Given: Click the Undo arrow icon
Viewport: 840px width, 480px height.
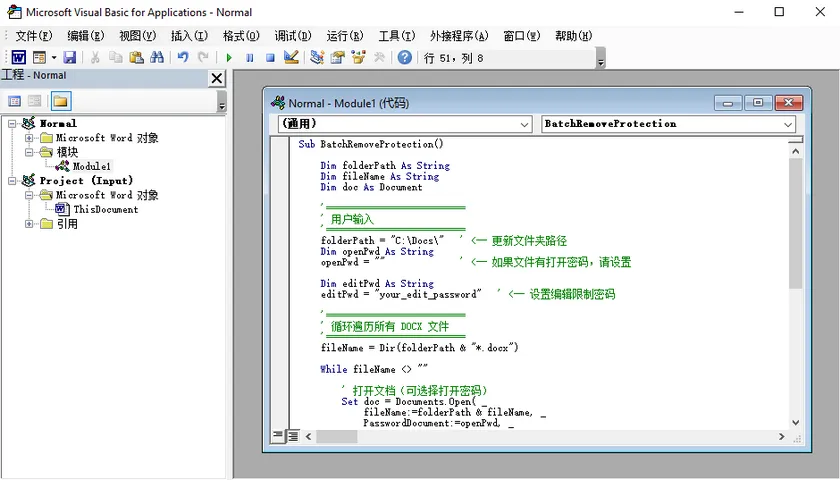Looking at the screenshot, I should [183, 57].
